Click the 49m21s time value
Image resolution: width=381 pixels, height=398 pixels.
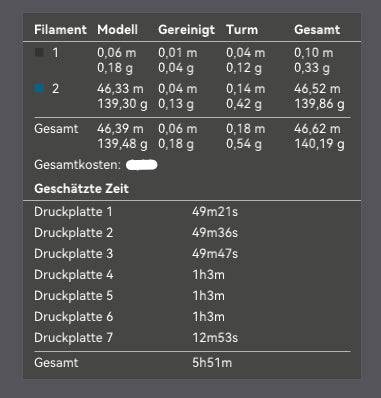pos(215,212)
